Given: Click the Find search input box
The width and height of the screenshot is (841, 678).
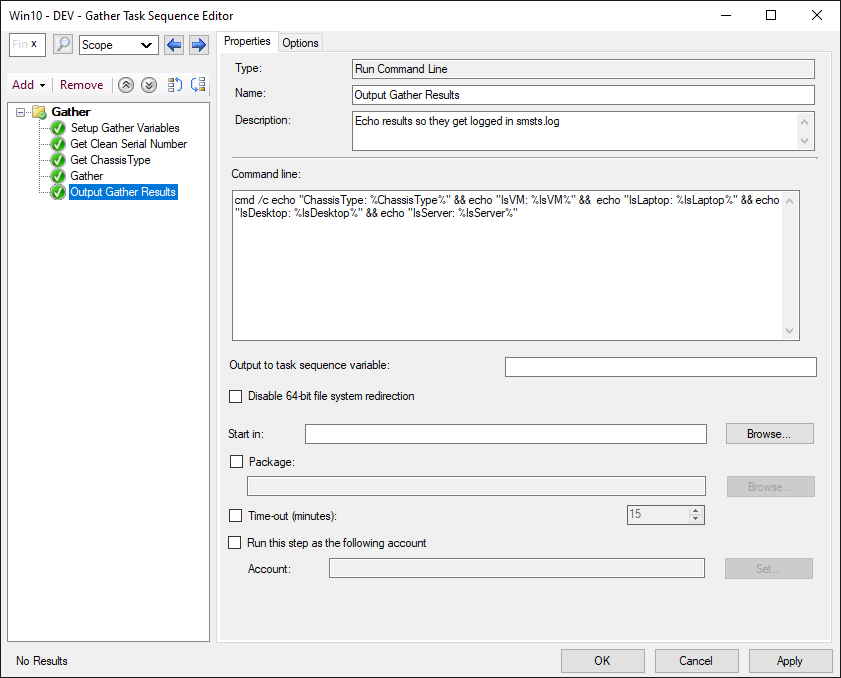Looking at the screenshot, I should click(x=27, y=45).
